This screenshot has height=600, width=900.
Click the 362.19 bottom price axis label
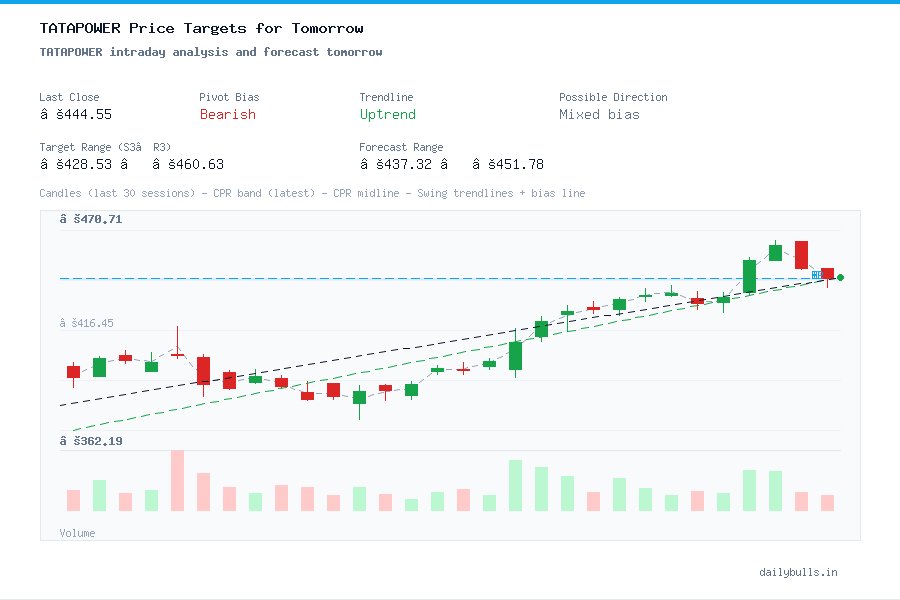coord(91,441)
